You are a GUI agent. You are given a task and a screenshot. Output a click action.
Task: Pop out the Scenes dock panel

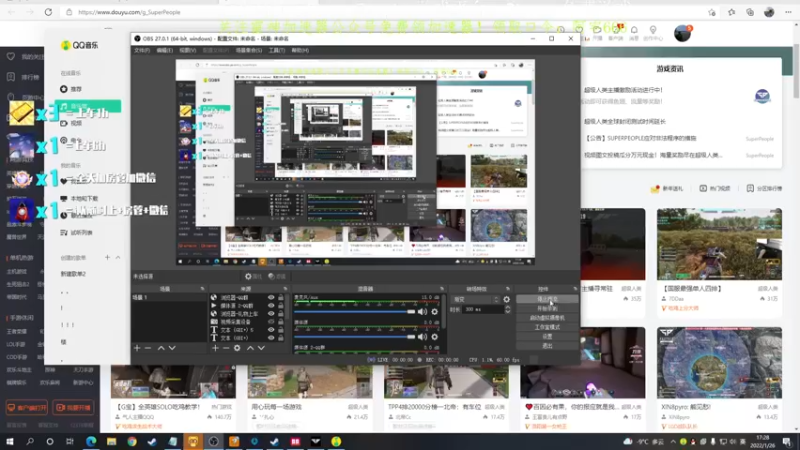[x=203, y=289]
